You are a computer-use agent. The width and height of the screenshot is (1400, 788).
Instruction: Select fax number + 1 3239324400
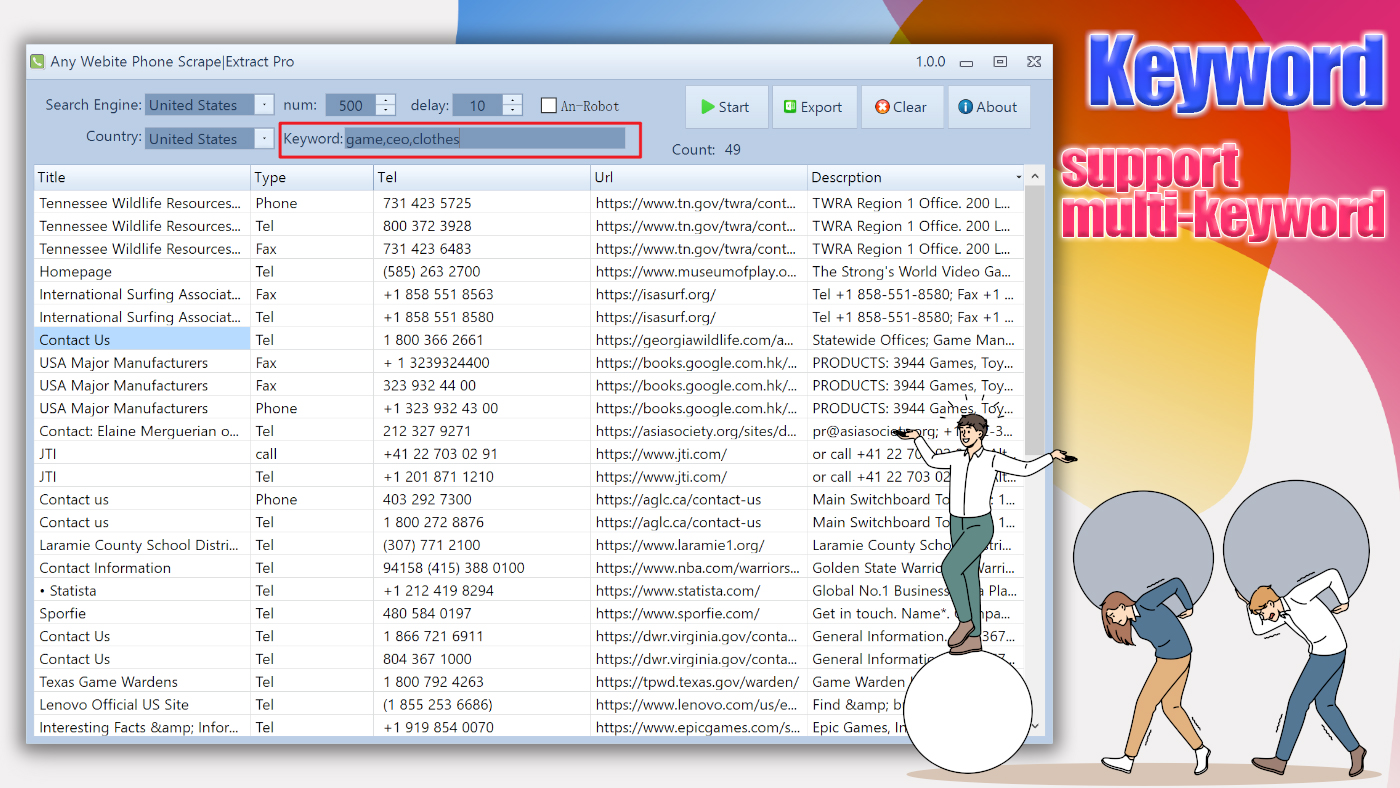click(436, 363)
